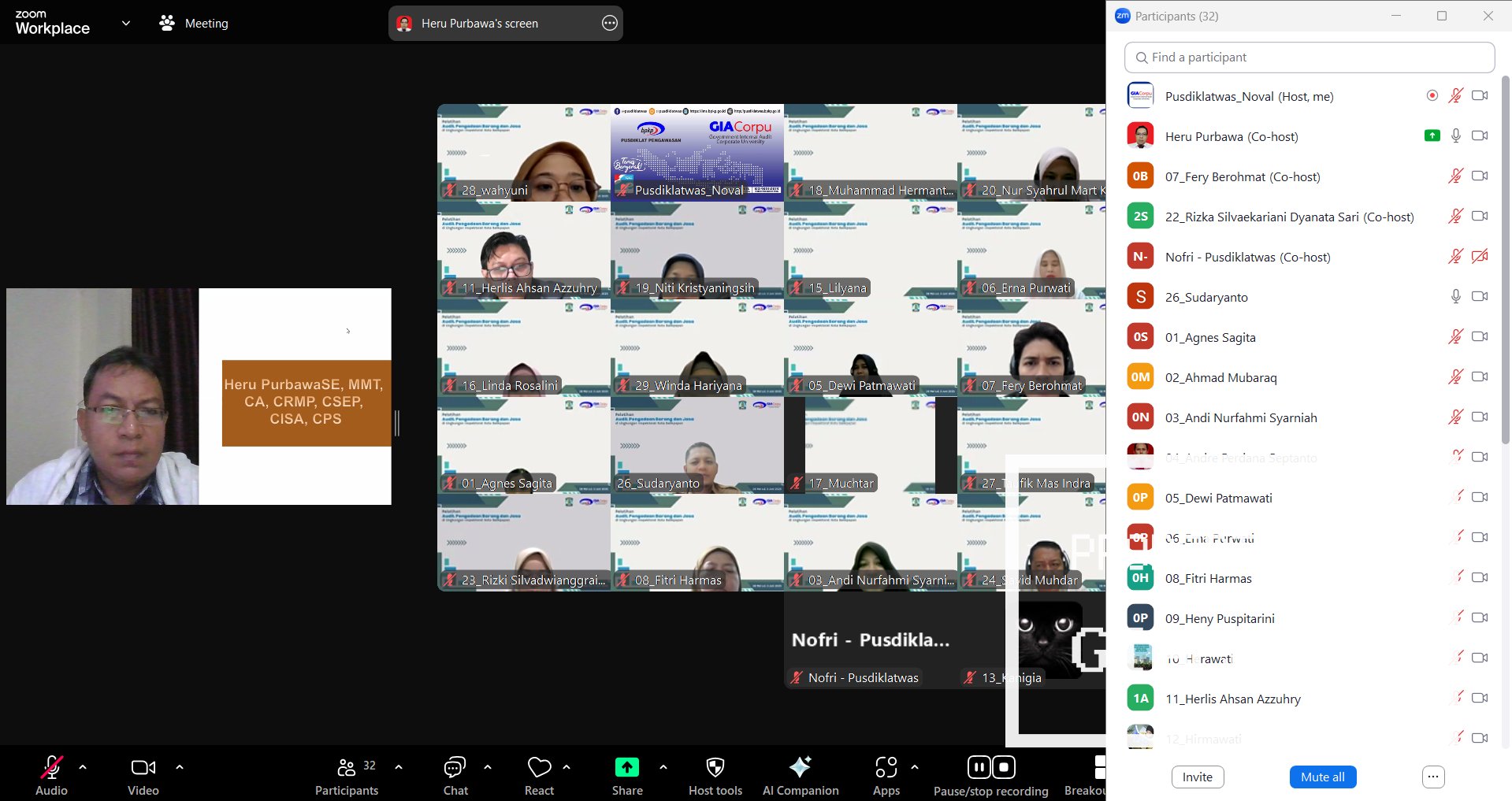Select Heru Purbawa (Co-host) in participant list

tap(1231, 136)
